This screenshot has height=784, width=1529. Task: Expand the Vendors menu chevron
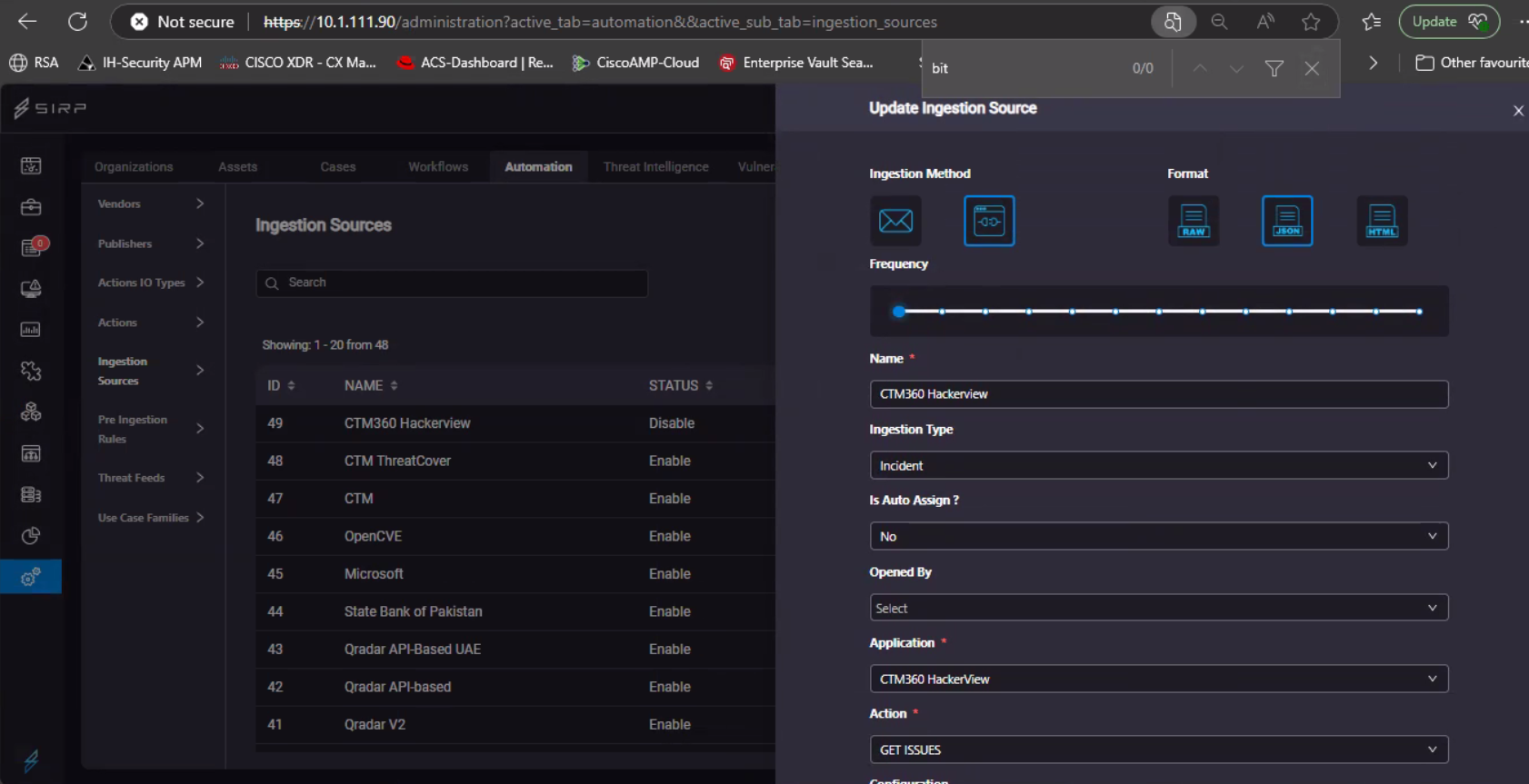[x=200, y=203]
